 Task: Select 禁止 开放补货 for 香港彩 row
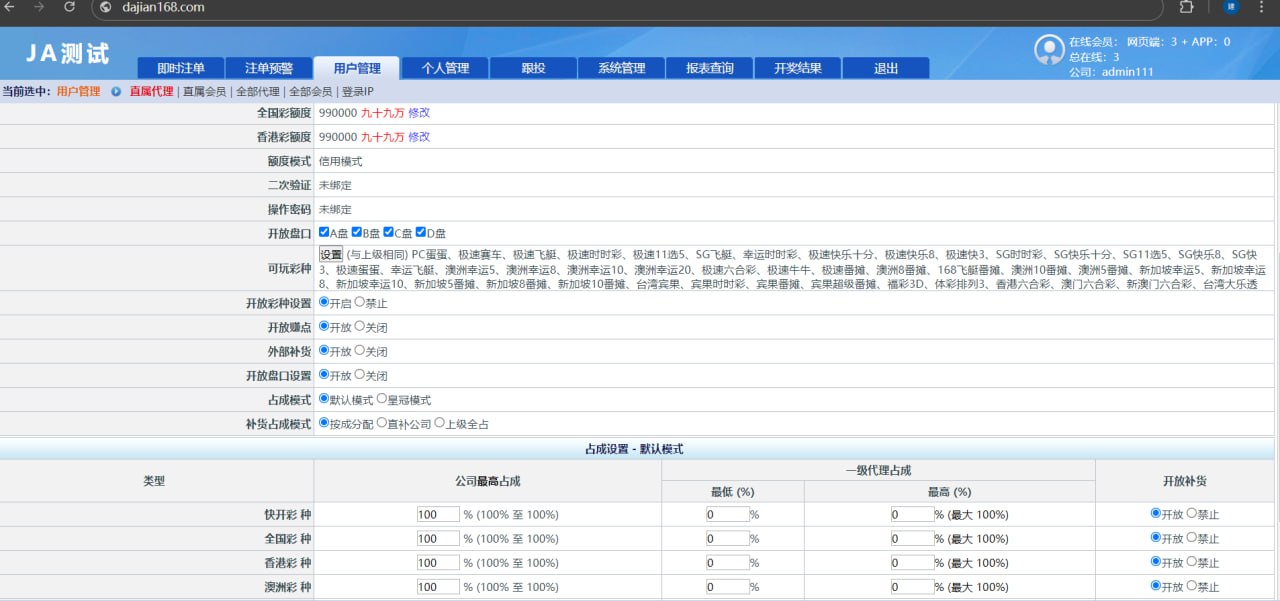click(x=1191, y=562)
